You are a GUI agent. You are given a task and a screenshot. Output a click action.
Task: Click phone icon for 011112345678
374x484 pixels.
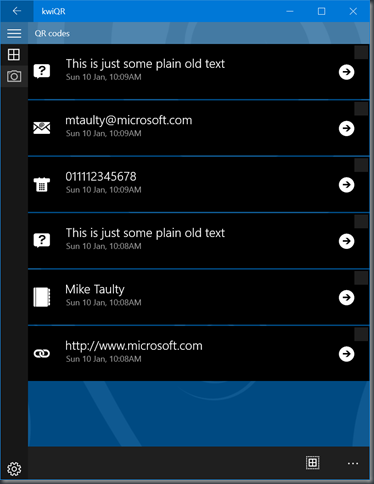click(x=42, y=184)
